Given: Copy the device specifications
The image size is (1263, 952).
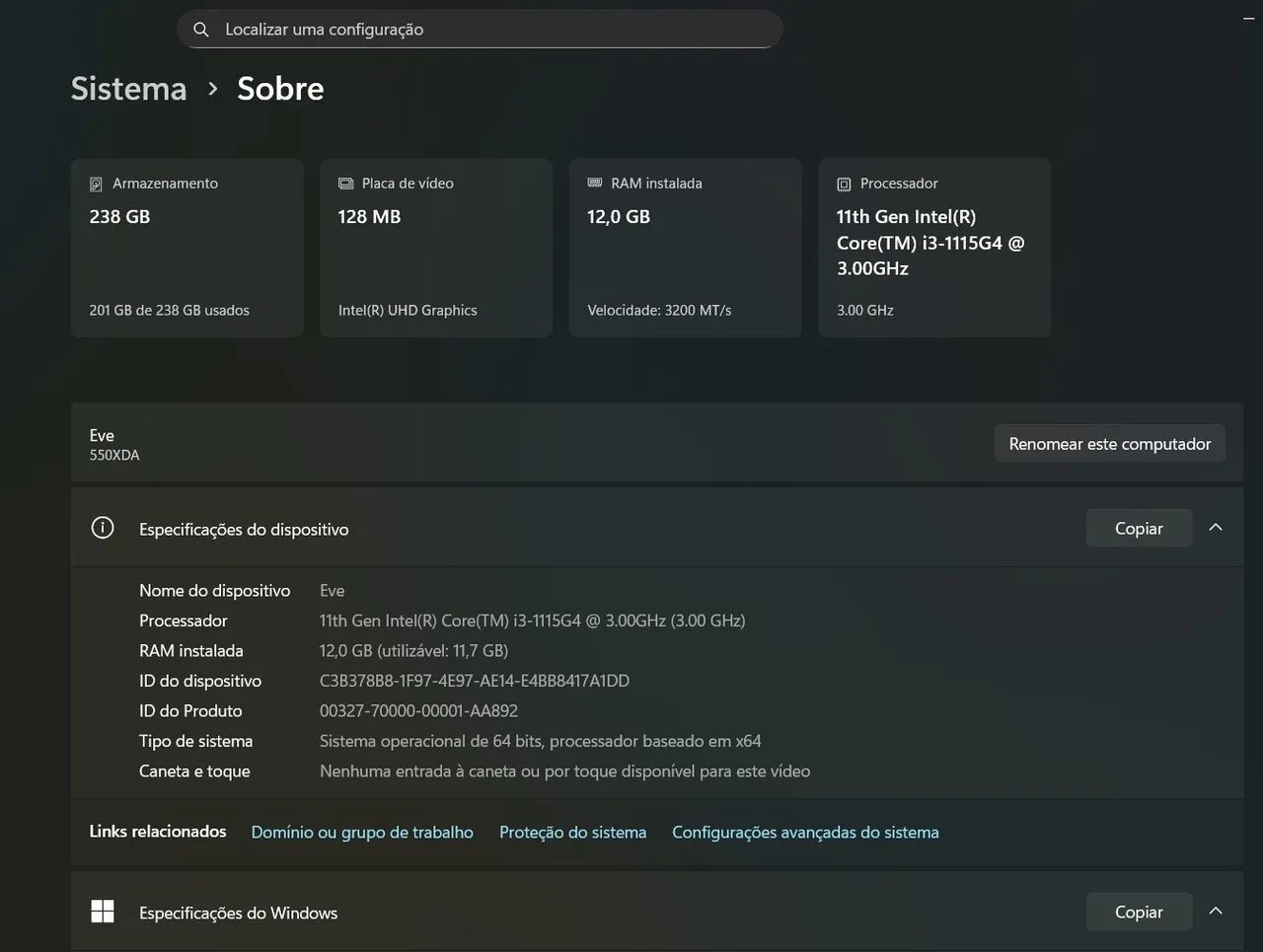Looking at the screenshot, I should [x=1139, y=529].
